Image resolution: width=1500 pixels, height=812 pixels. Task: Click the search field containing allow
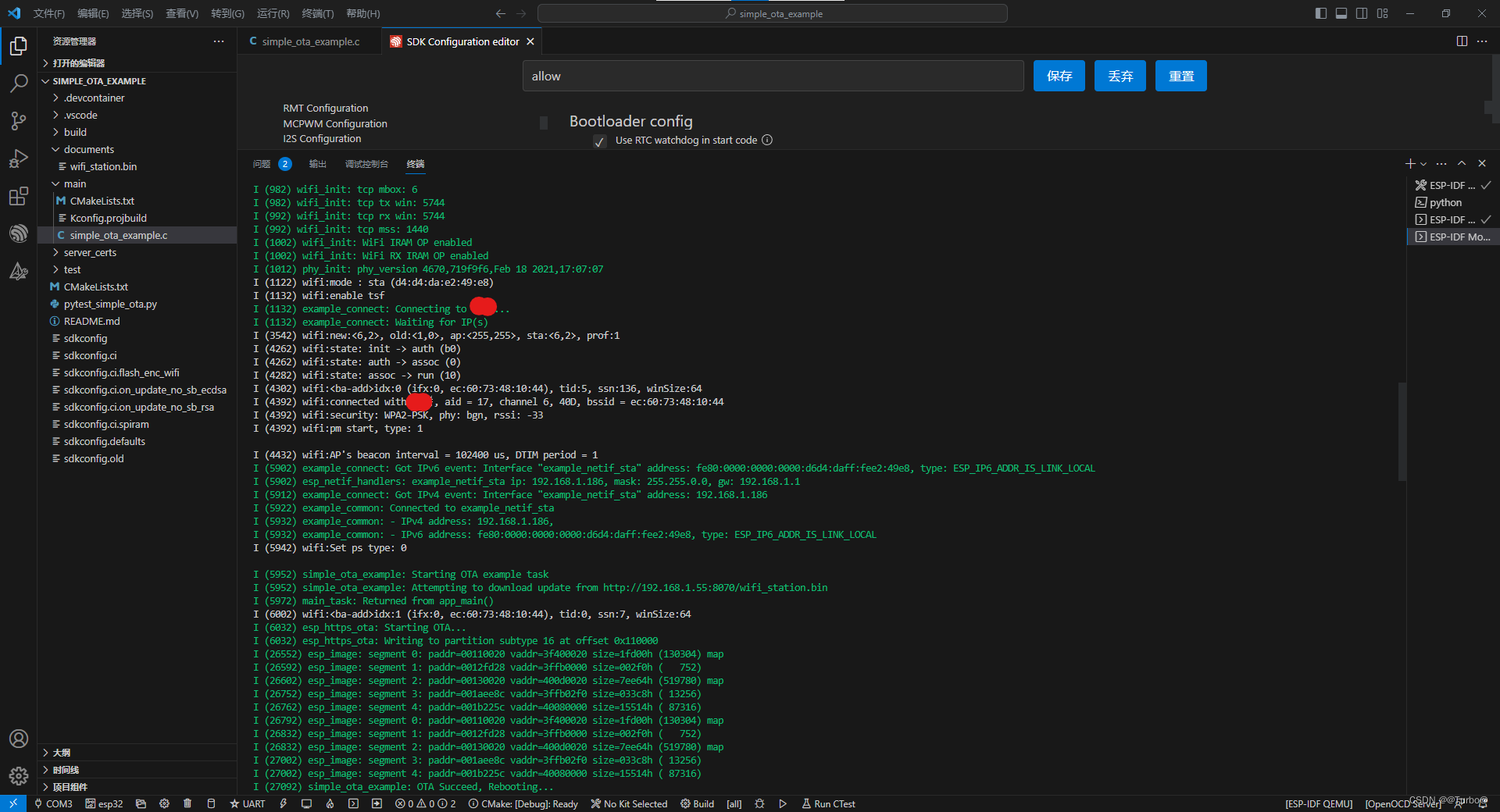point(773,76)
